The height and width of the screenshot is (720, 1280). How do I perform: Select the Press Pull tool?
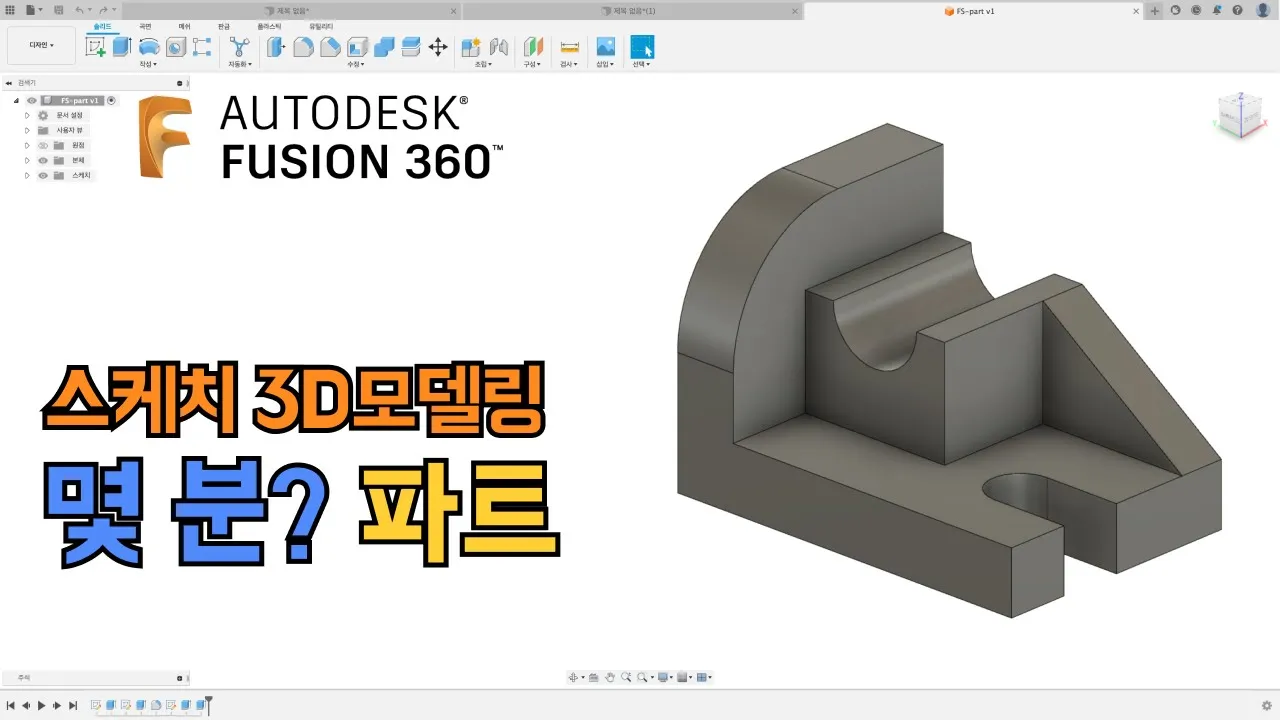coord(276,47)
